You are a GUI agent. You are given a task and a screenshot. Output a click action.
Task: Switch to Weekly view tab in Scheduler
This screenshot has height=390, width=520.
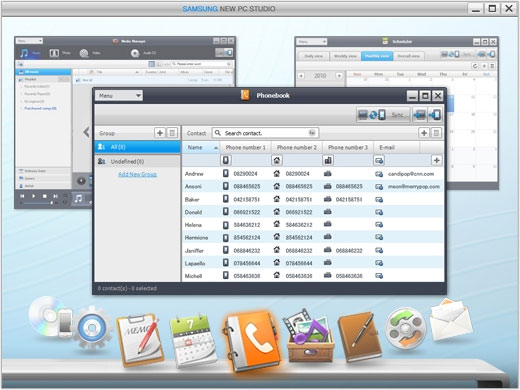345,56
